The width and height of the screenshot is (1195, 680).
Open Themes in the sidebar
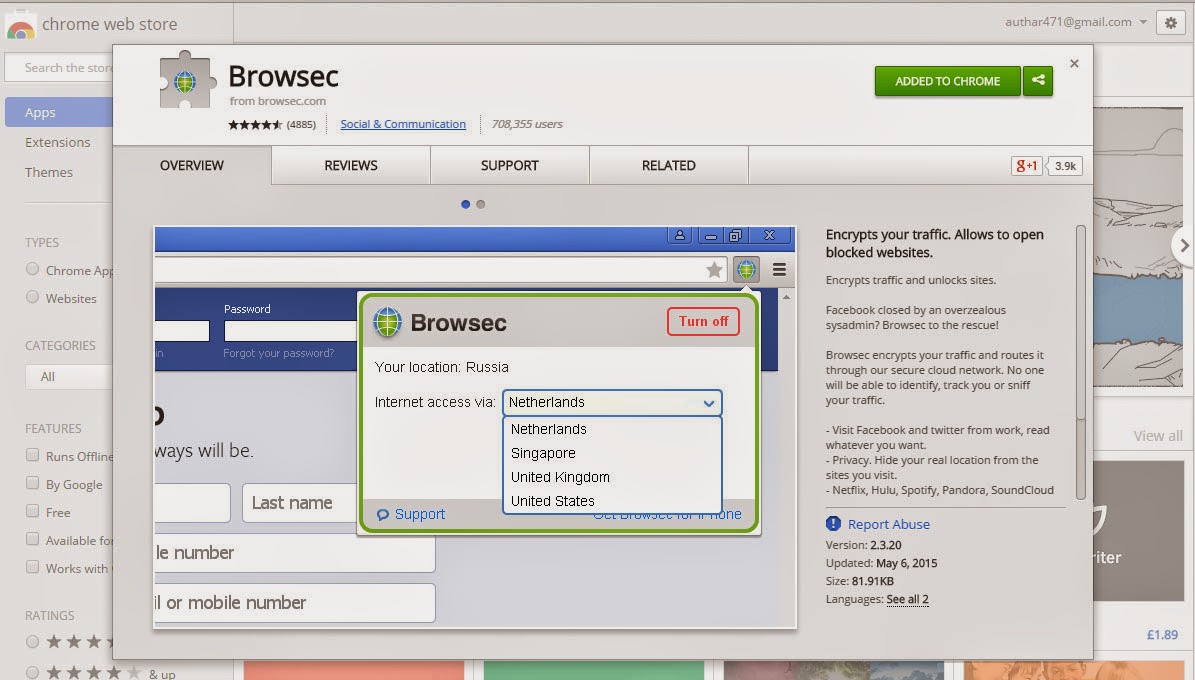click(x=49, y=172)
